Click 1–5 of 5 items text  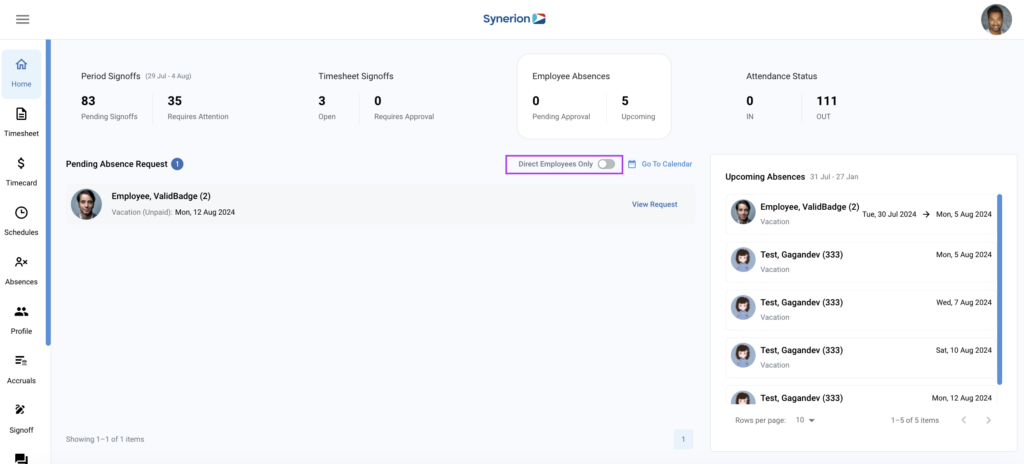pos(915,420)
